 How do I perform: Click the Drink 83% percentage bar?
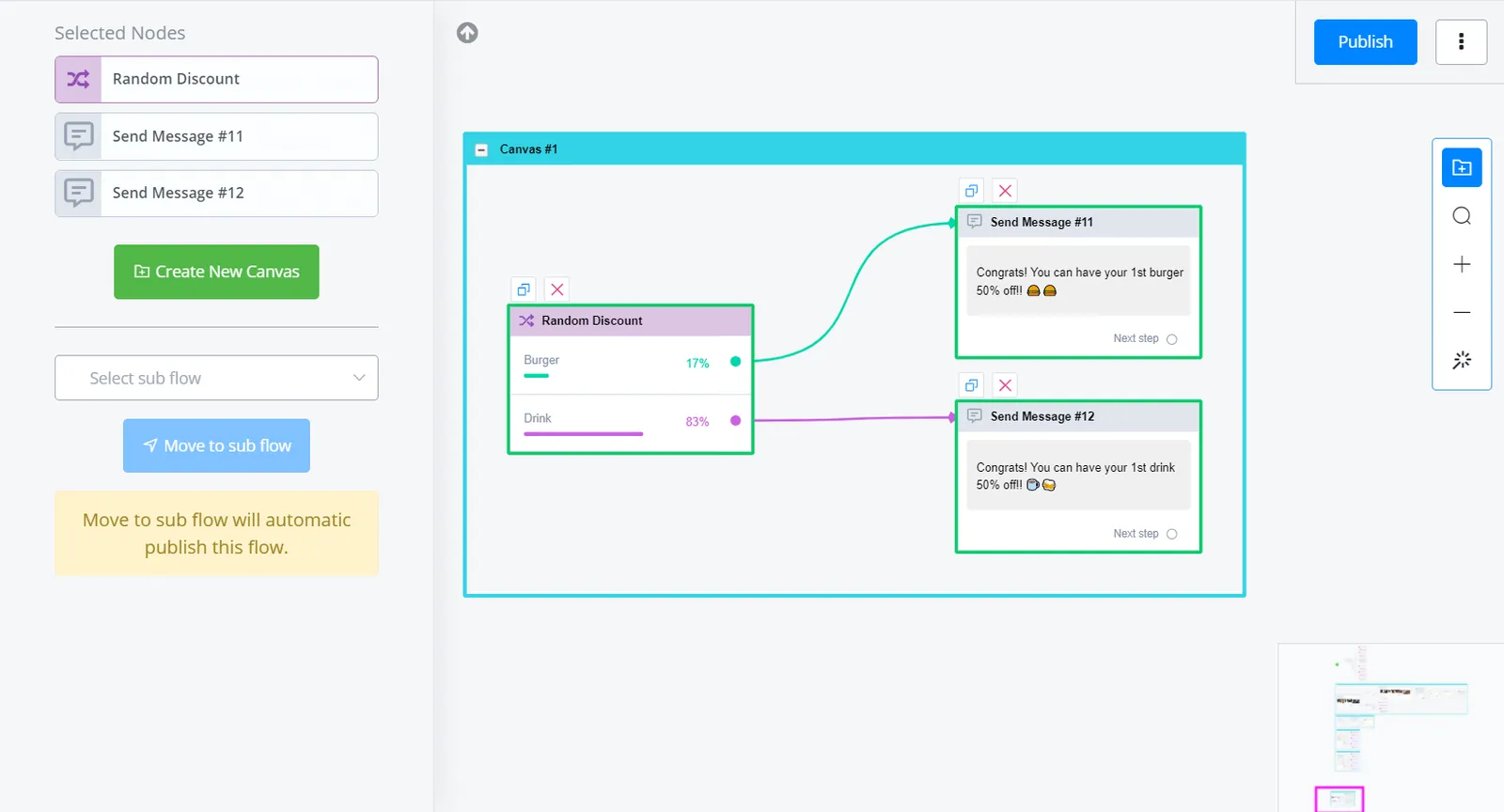click(x=583, y=434)
